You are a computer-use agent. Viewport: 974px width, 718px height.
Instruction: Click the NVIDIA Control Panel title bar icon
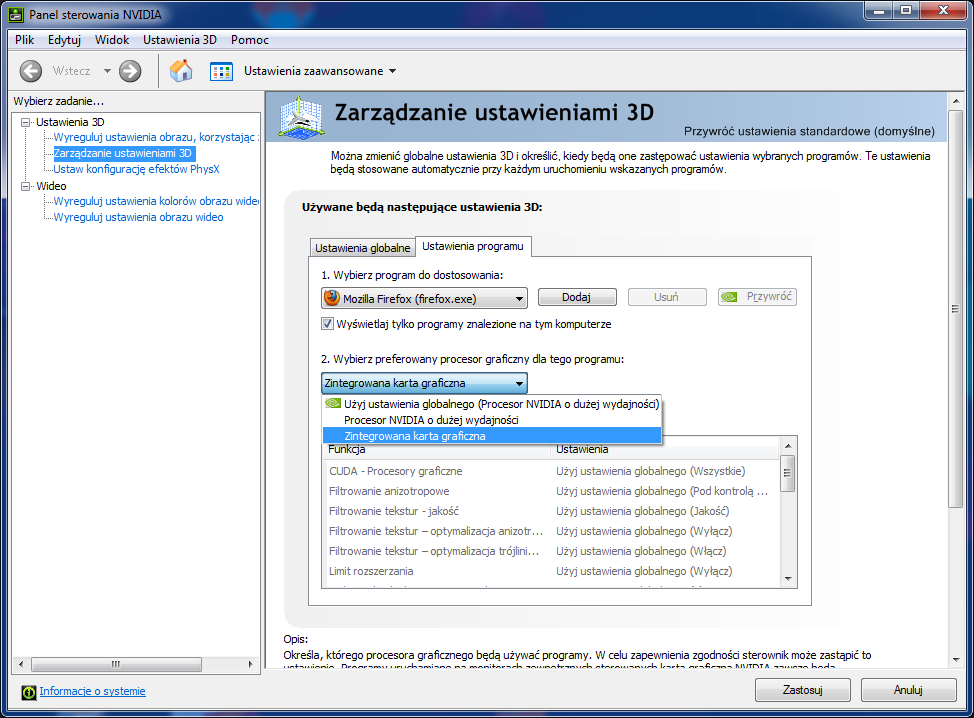pyautogui.click(x=16, y=14)
